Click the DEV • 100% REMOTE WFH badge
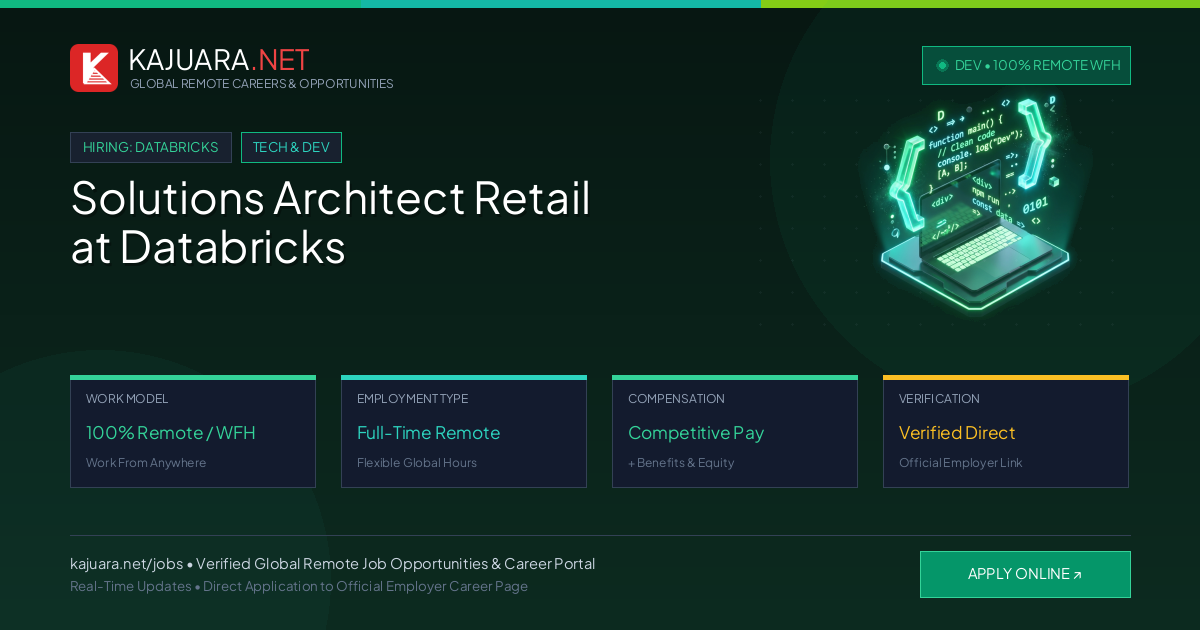 [x=1026, y=65]
